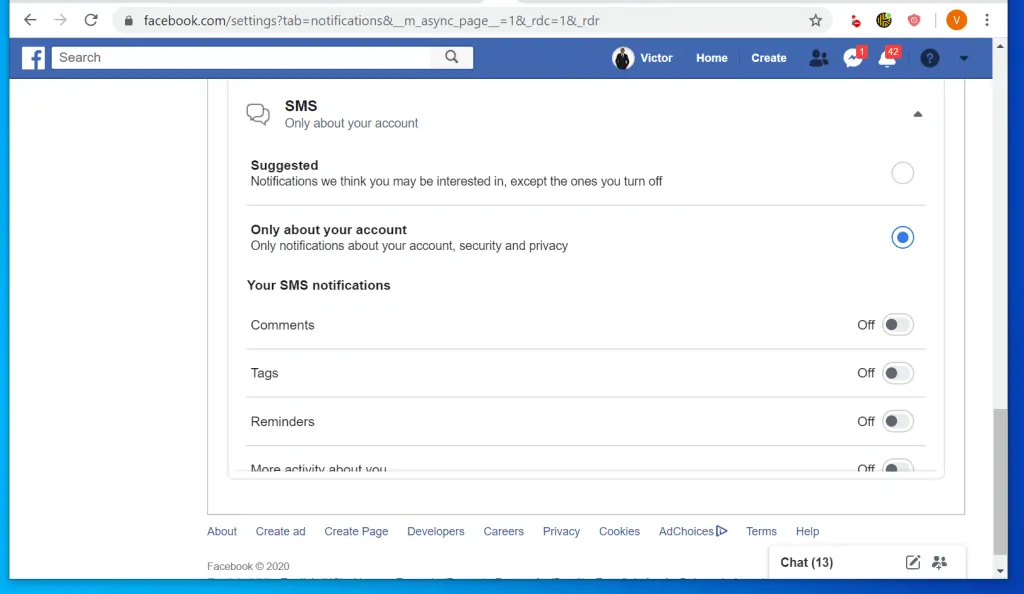The height and width of the screenshot is (594, 1024).
Task: Open the Privacy footer link
Action: point(561,531)
